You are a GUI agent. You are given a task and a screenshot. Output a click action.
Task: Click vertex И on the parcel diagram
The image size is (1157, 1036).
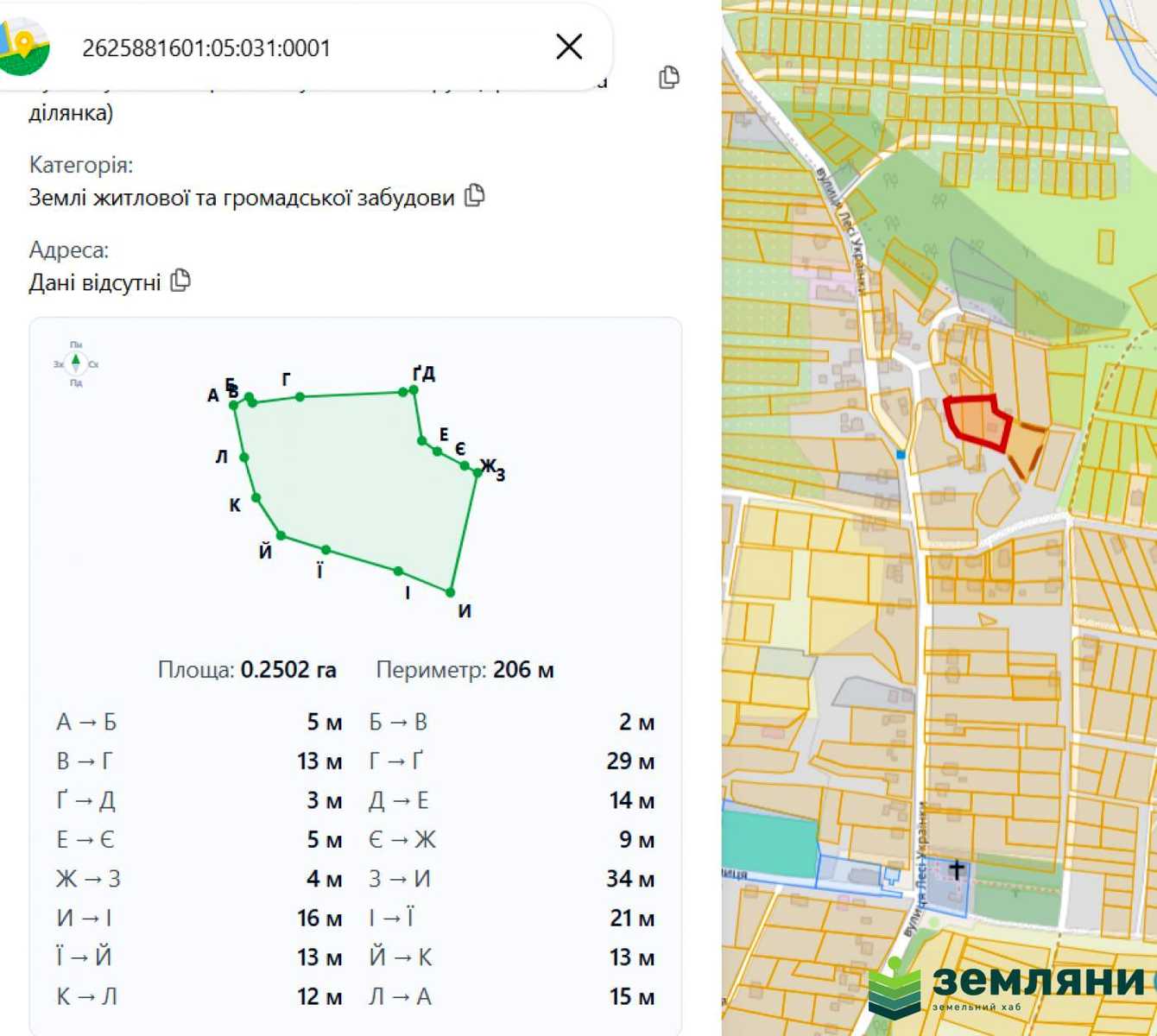click(x=450, y=592)
